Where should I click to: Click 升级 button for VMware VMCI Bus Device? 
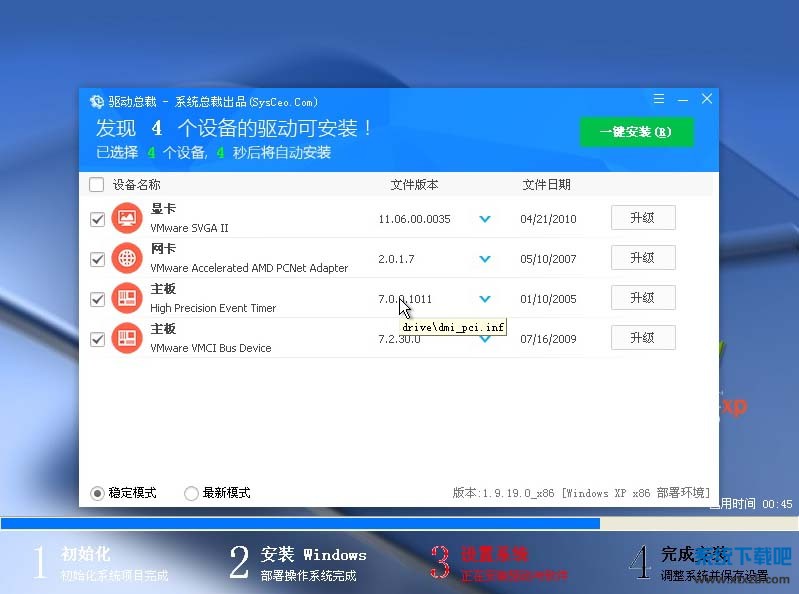[643, 338]
